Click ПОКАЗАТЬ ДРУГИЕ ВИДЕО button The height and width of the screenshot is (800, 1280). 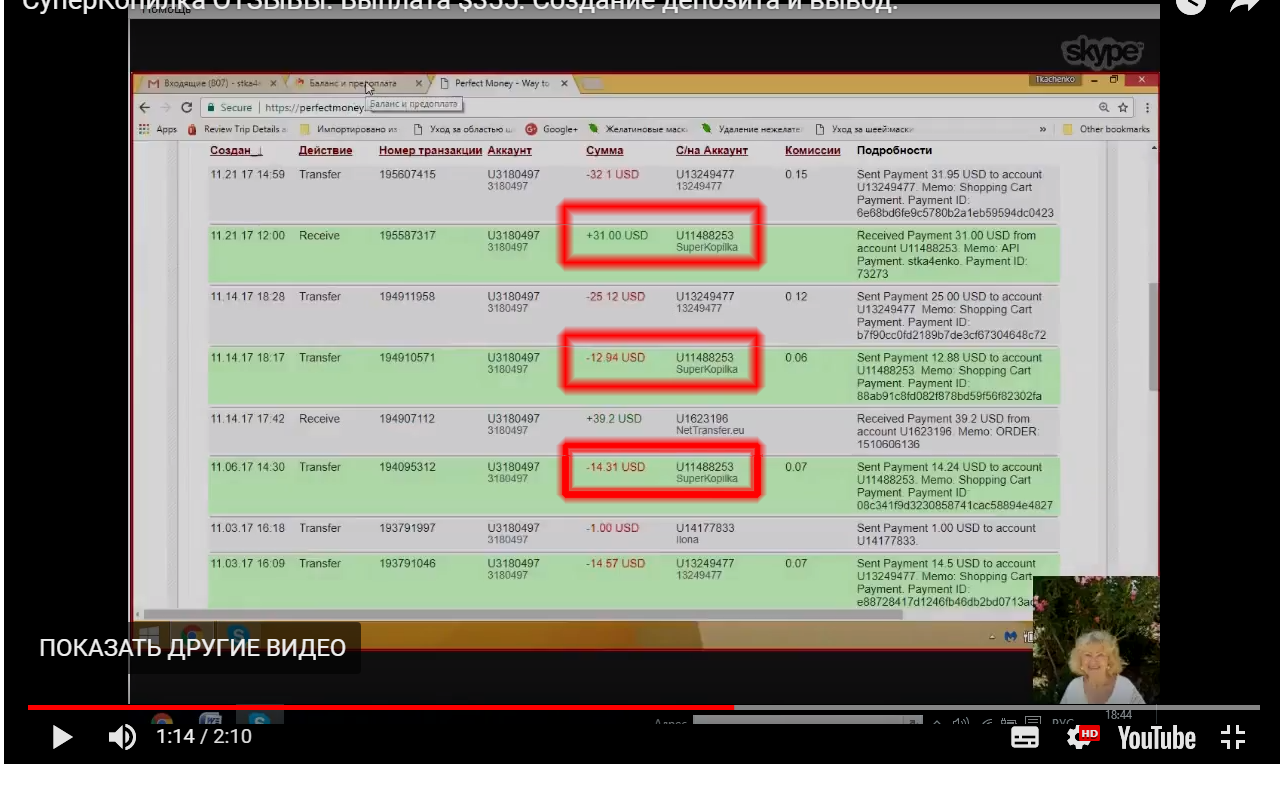coord(193,648)
